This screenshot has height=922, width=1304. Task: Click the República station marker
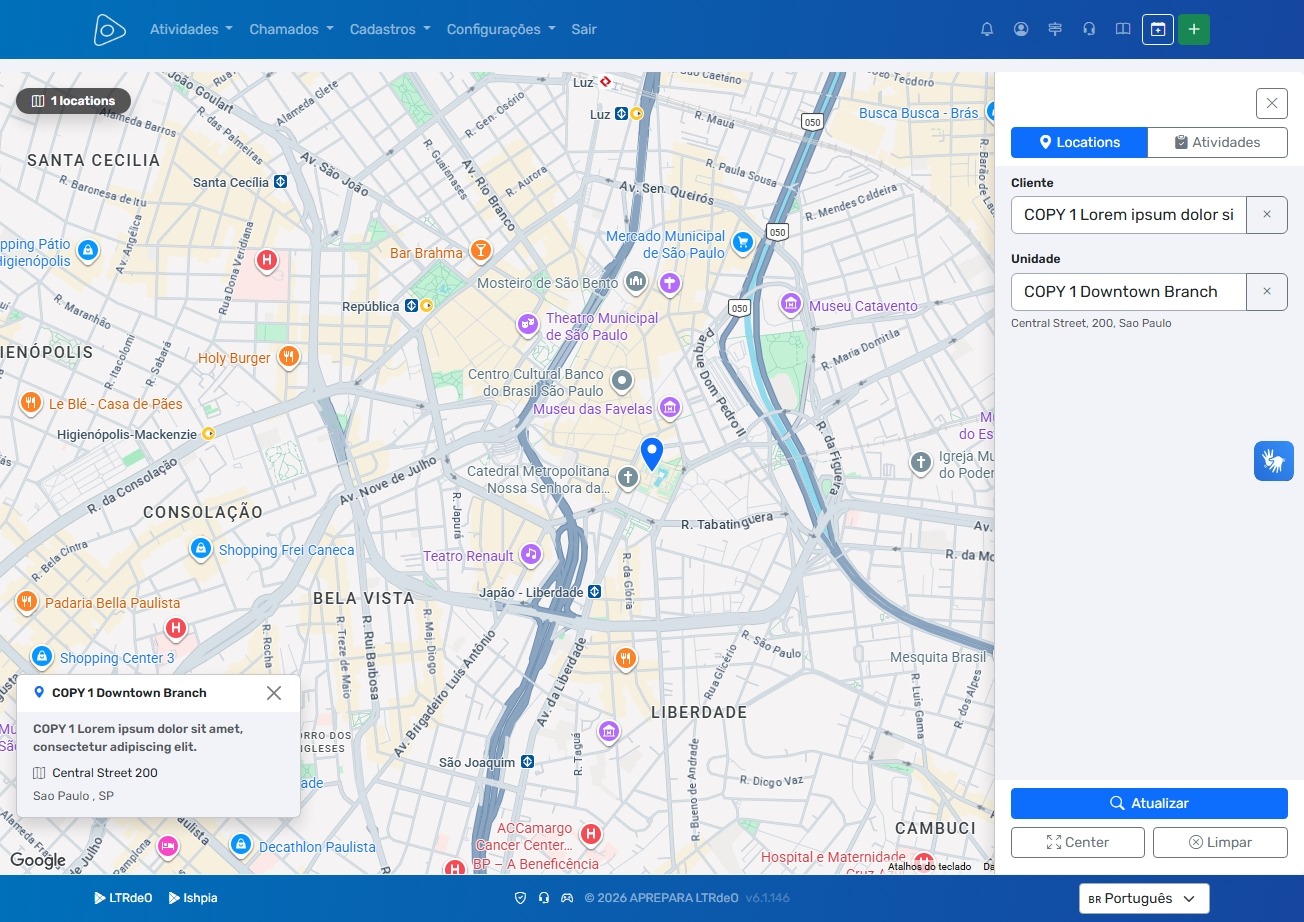[411, 306]
